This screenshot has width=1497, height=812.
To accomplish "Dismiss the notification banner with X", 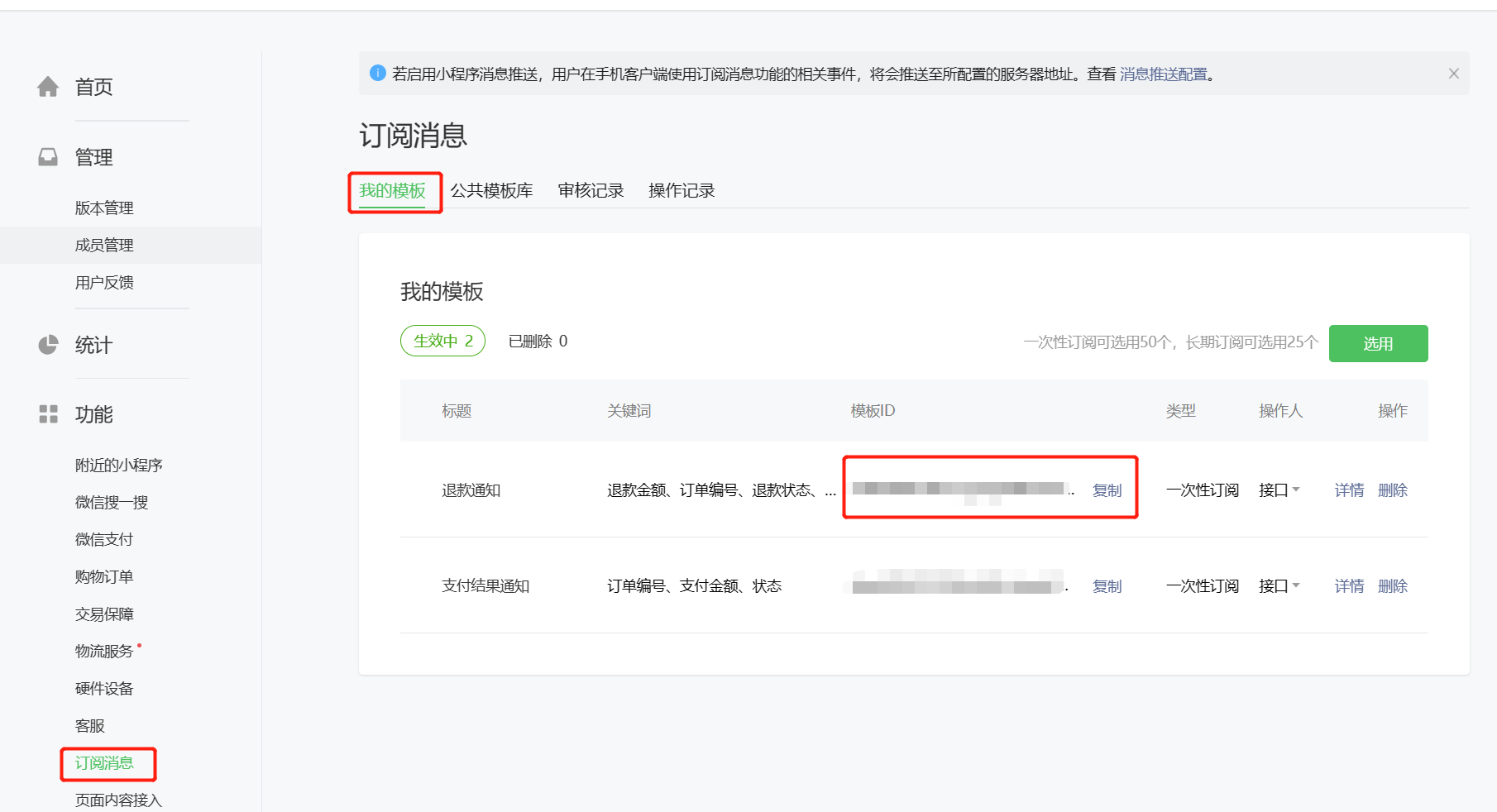I will point(1453,74).
